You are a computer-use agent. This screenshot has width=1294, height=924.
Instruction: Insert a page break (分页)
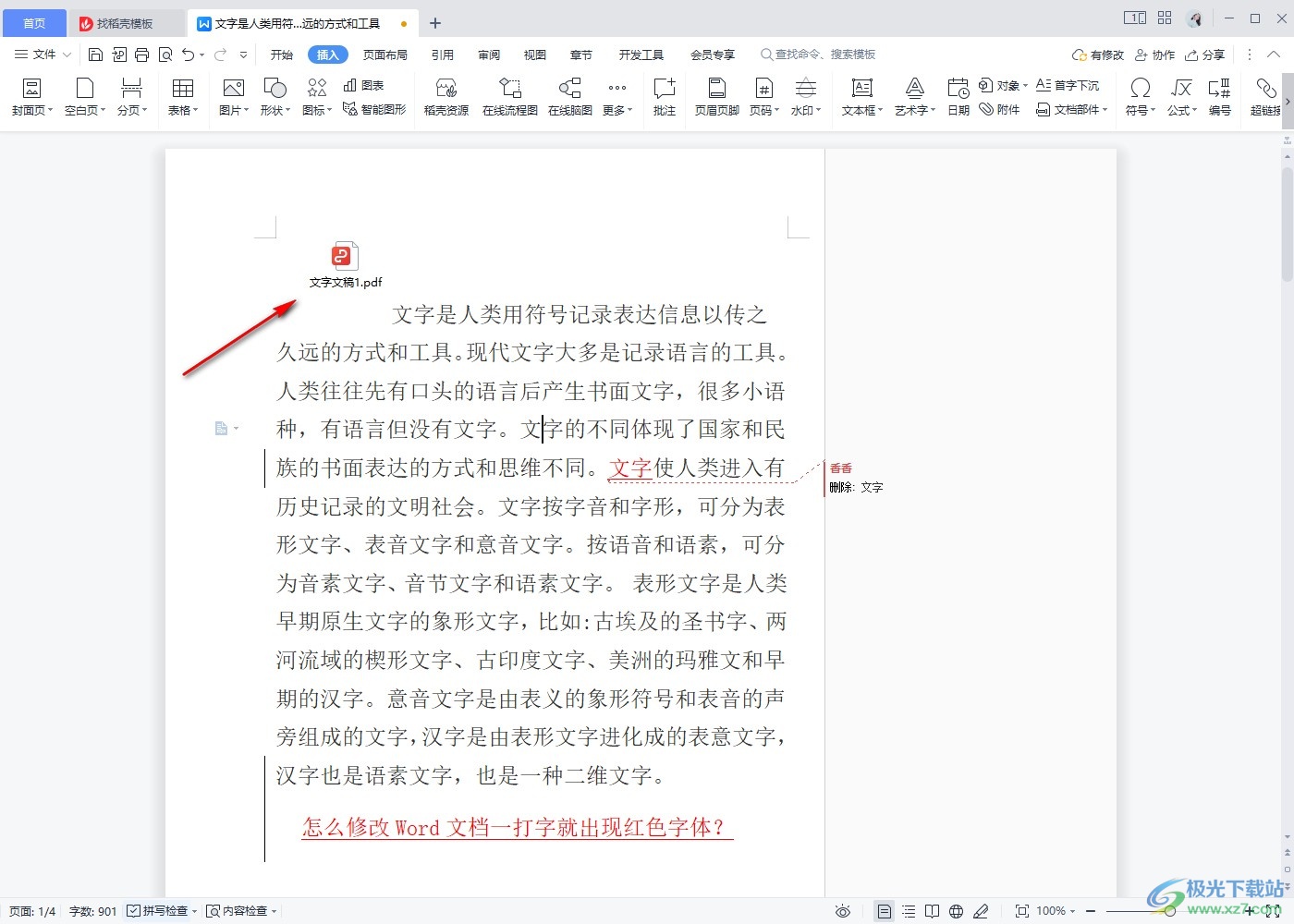132,96
